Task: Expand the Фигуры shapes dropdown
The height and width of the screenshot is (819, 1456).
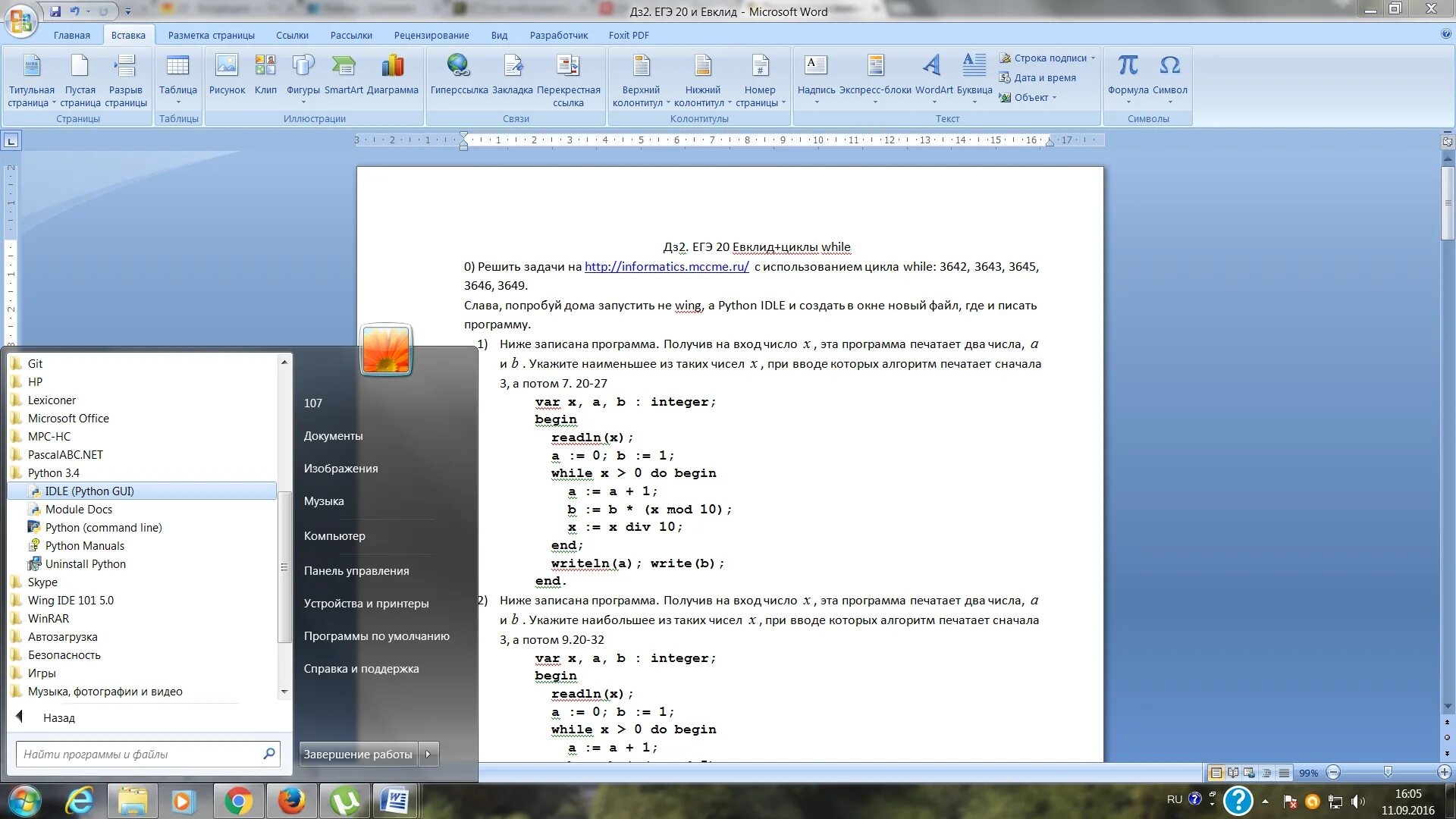Action: coord(303,102)
